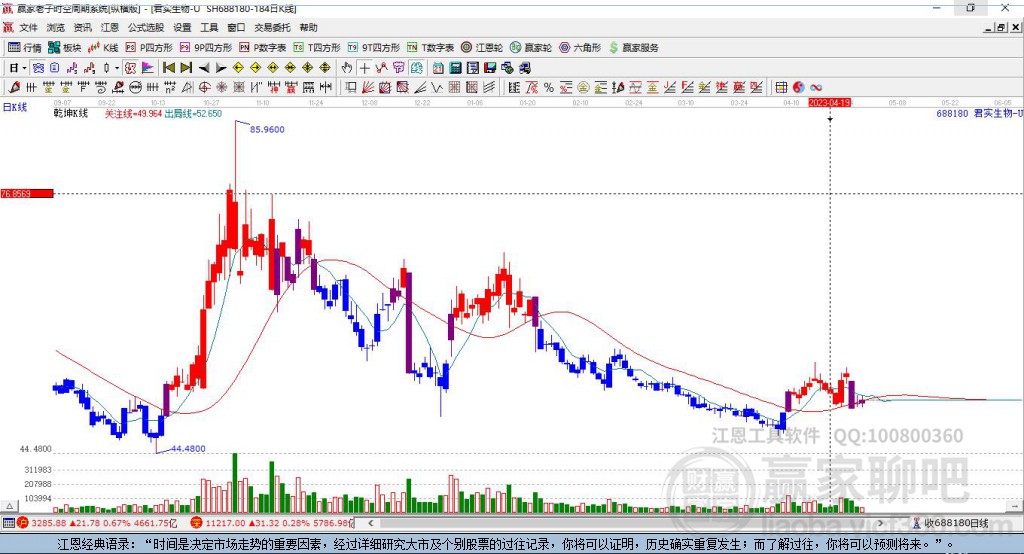
Task: Open the P四方形 square chart
Action: [x=149, y=48]
